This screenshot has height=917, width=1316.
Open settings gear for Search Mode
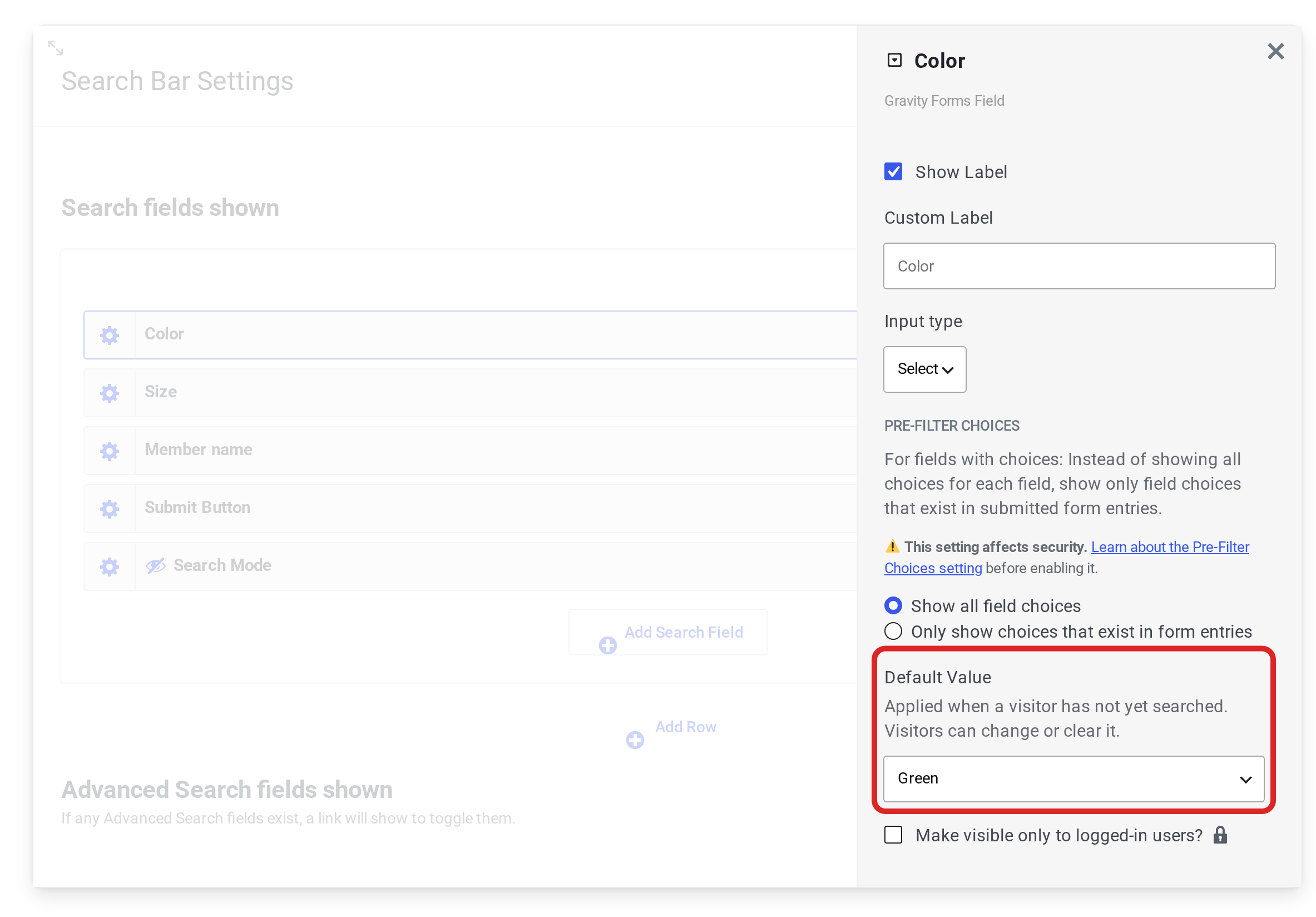[110, 566]
